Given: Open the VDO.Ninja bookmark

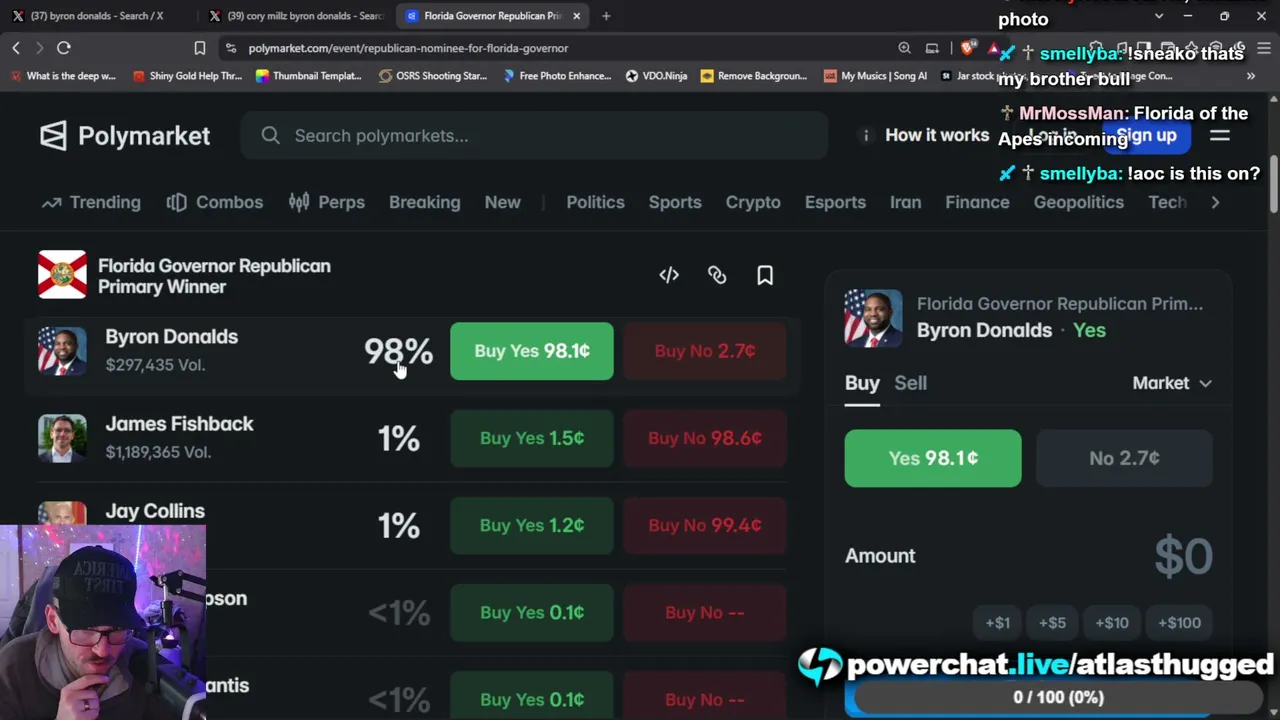Looking at the screenshot, I should coord(656,76).
